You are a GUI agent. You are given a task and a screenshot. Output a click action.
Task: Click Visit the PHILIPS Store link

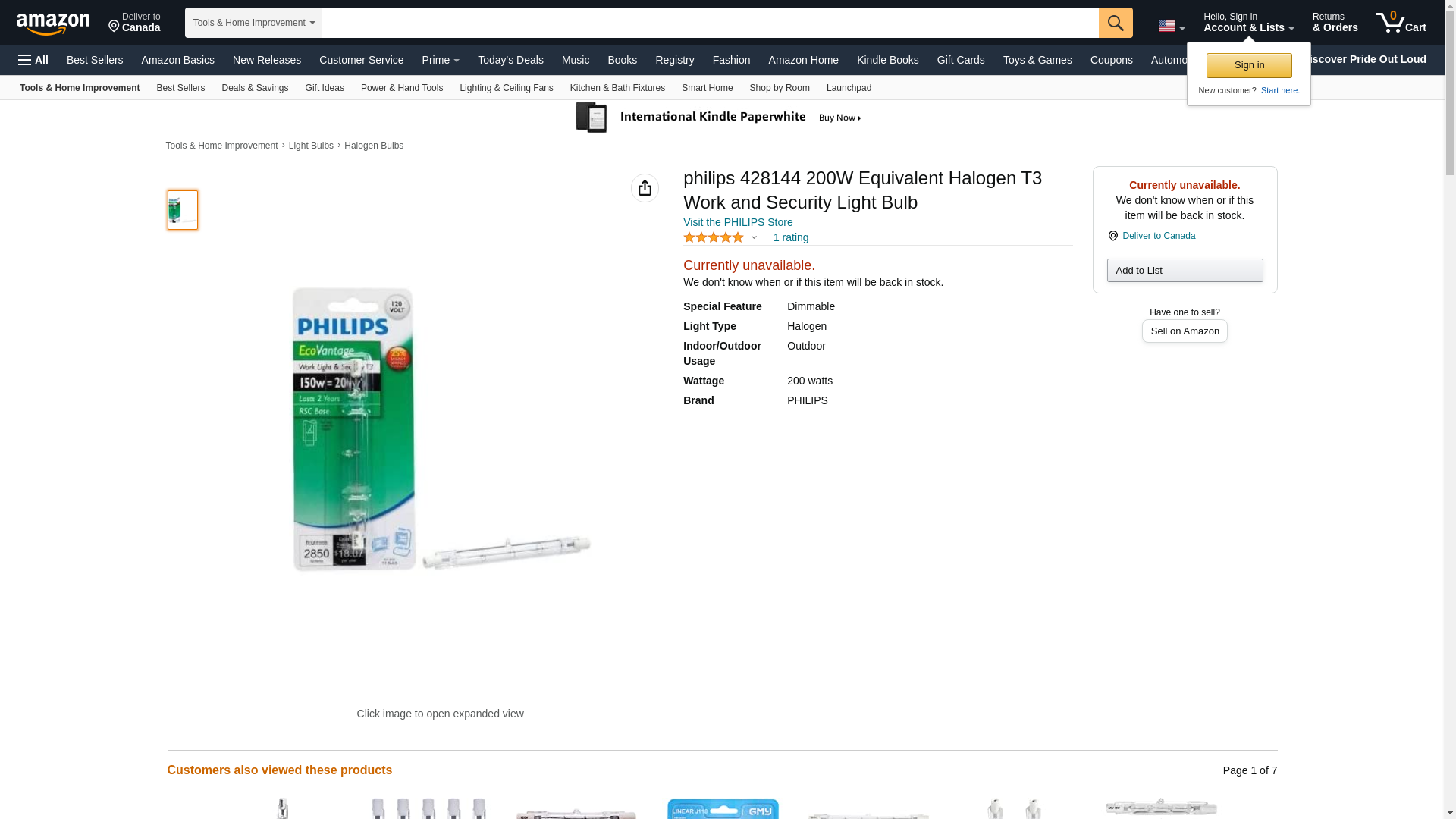(738, 222)
